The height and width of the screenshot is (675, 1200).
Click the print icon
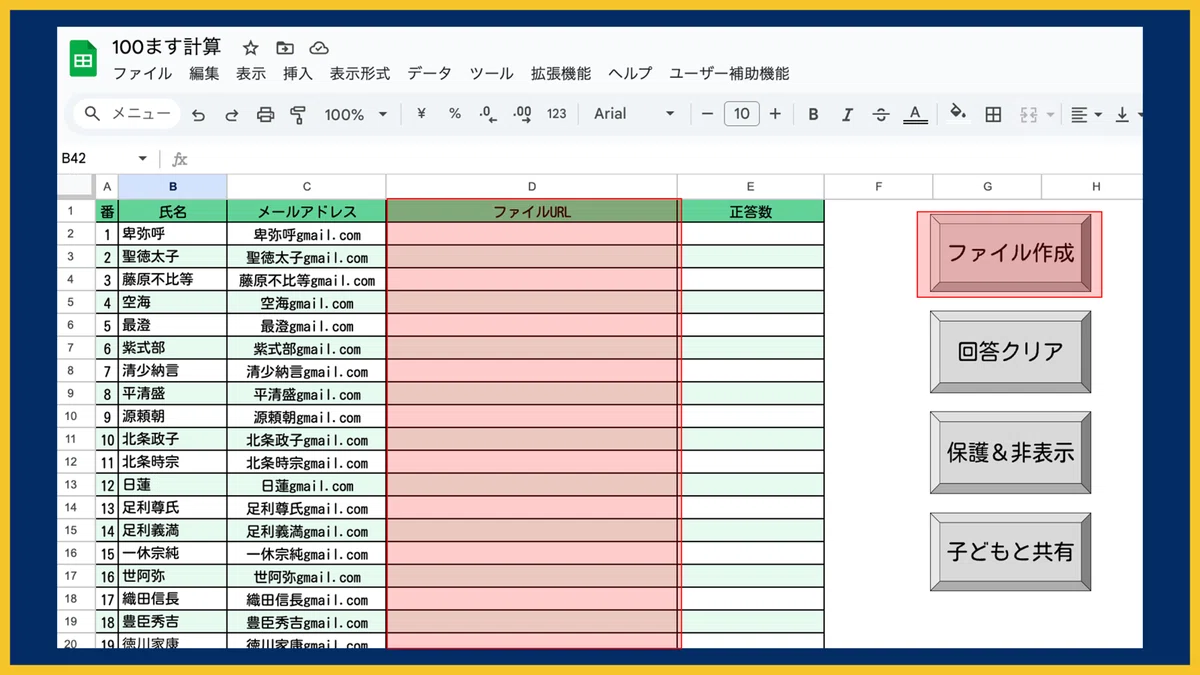(x=265, y=115)
